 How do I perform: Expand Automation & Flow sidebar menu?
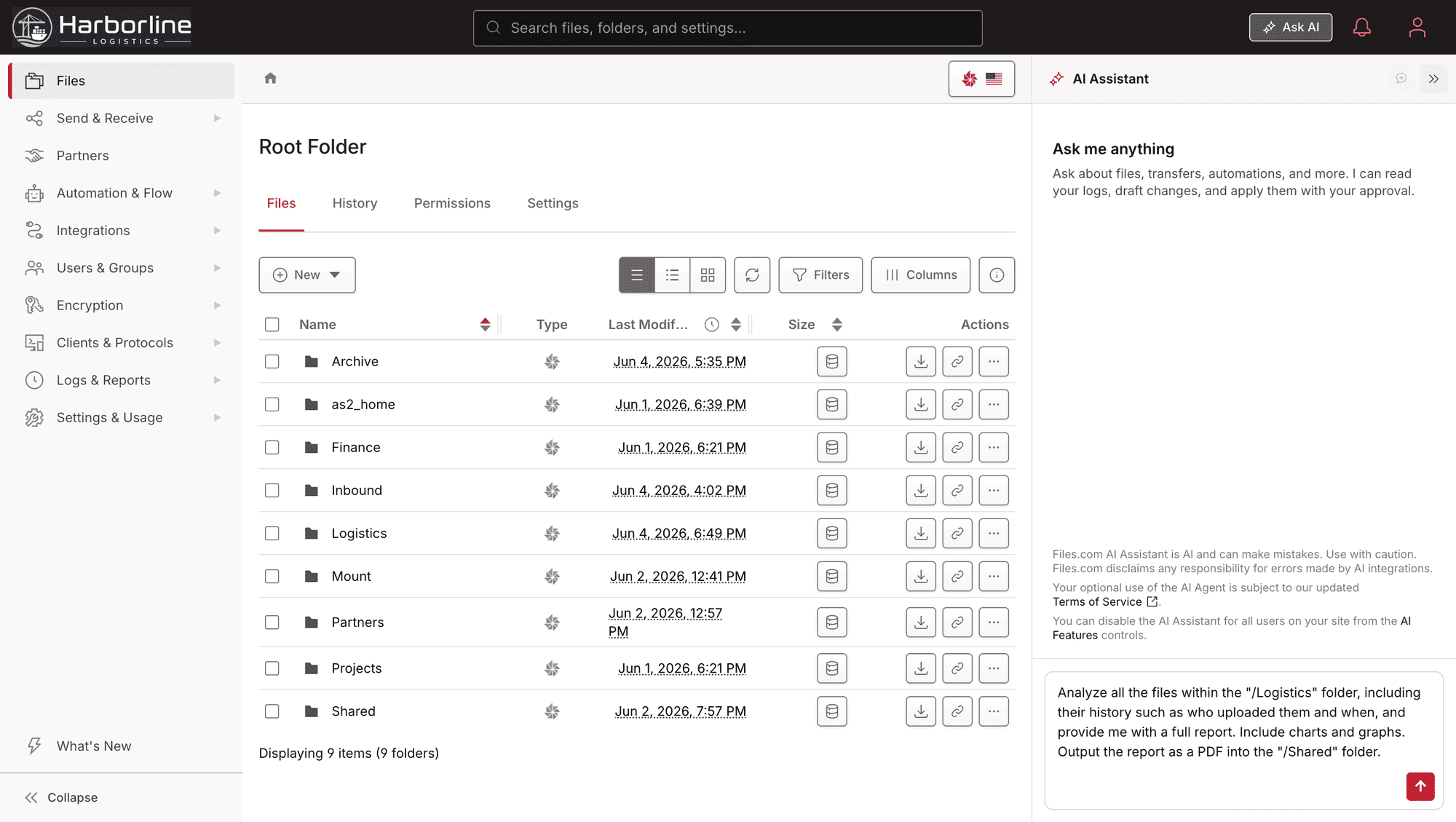click(x=122, y=194)
